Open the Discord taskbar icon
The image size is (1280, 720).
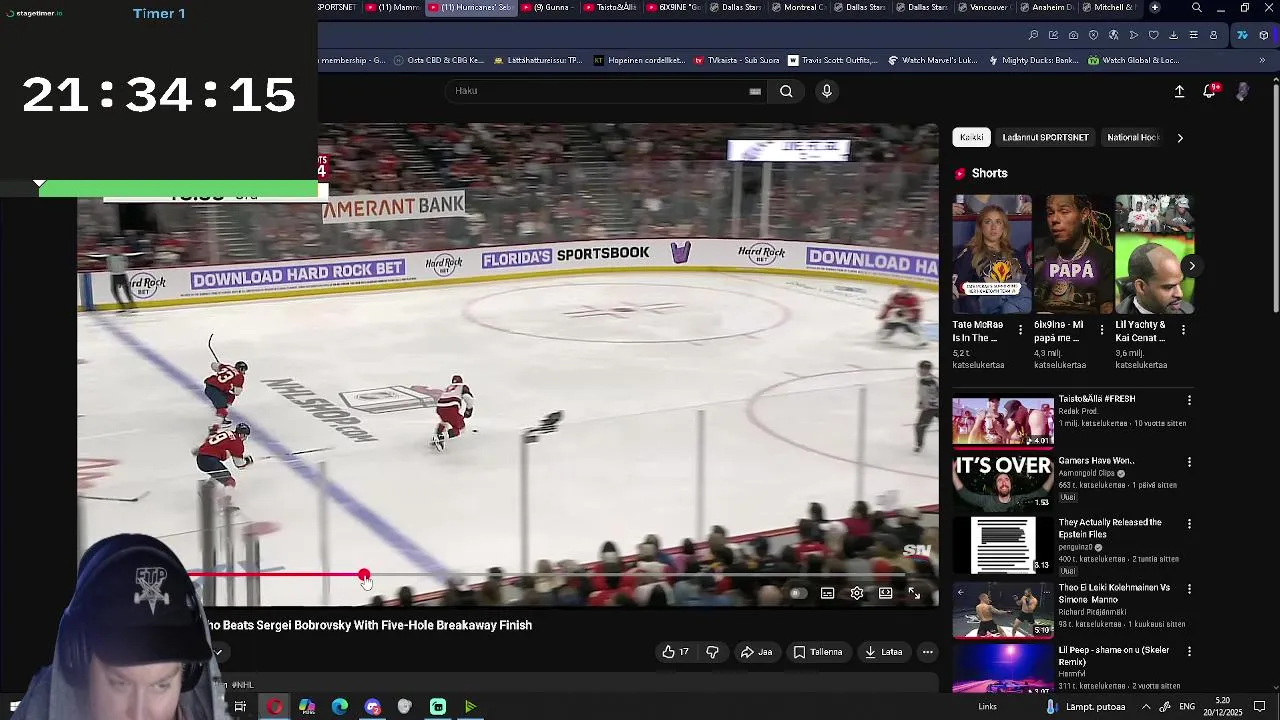point(373,707)
